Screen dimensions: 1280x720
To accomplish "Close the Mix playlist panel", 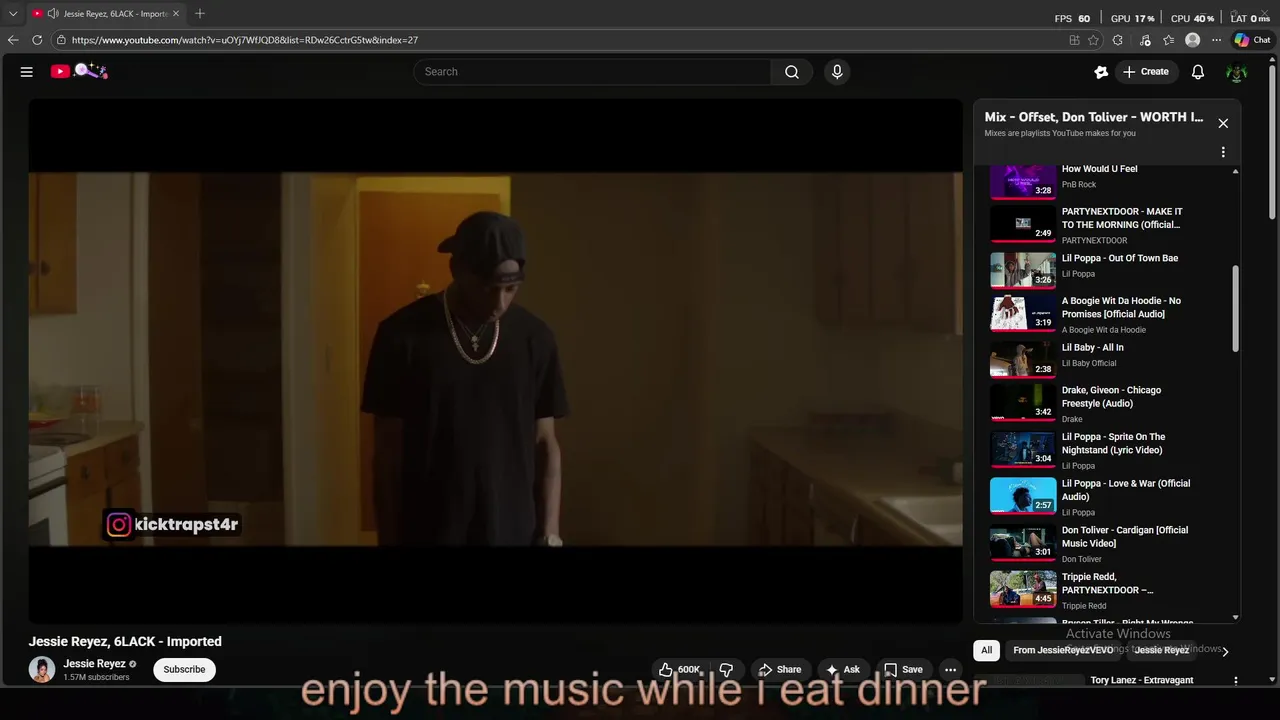I will [1223, 123].
